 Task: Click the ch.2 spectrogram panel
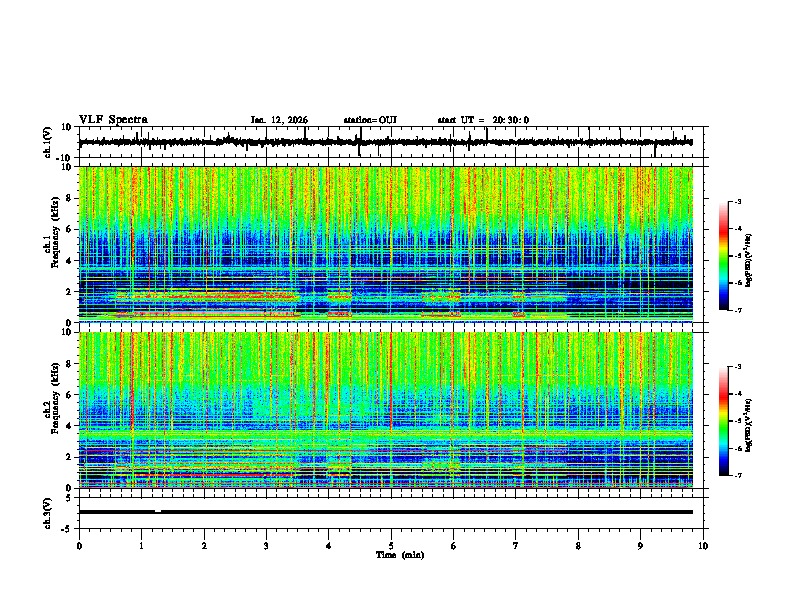[x=386, y=410]
